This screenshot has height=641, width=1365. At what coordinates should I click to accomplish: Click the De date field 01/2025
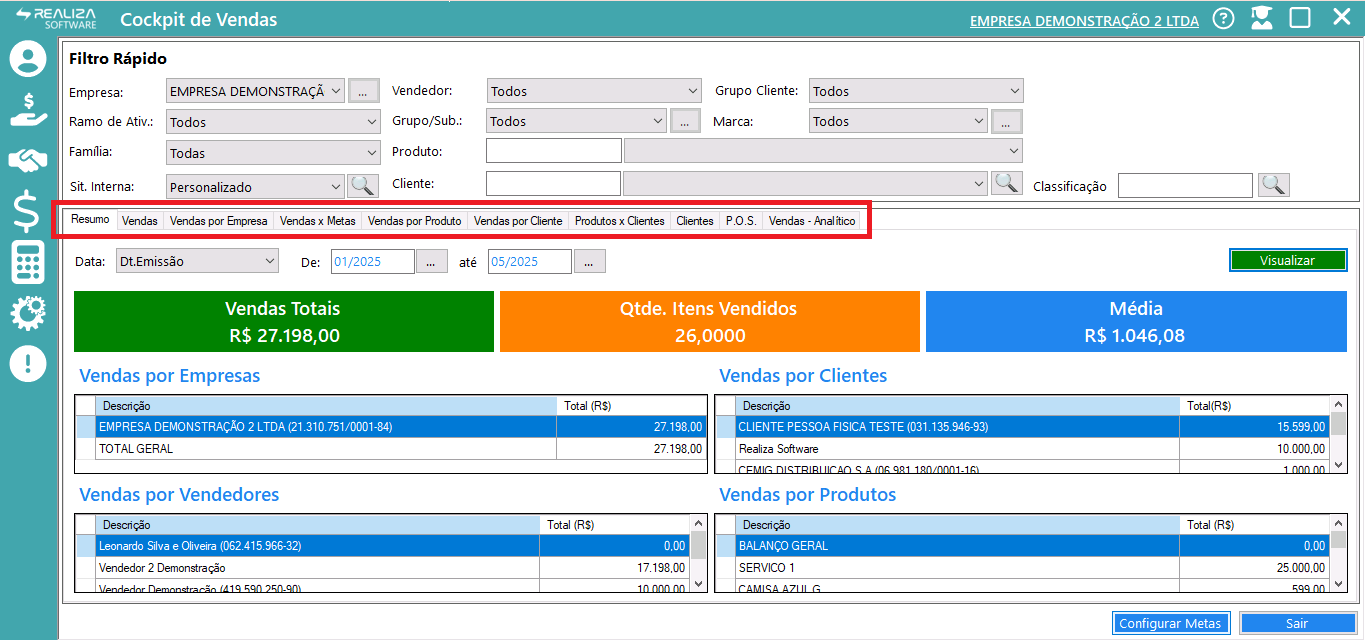coord(373,261)
